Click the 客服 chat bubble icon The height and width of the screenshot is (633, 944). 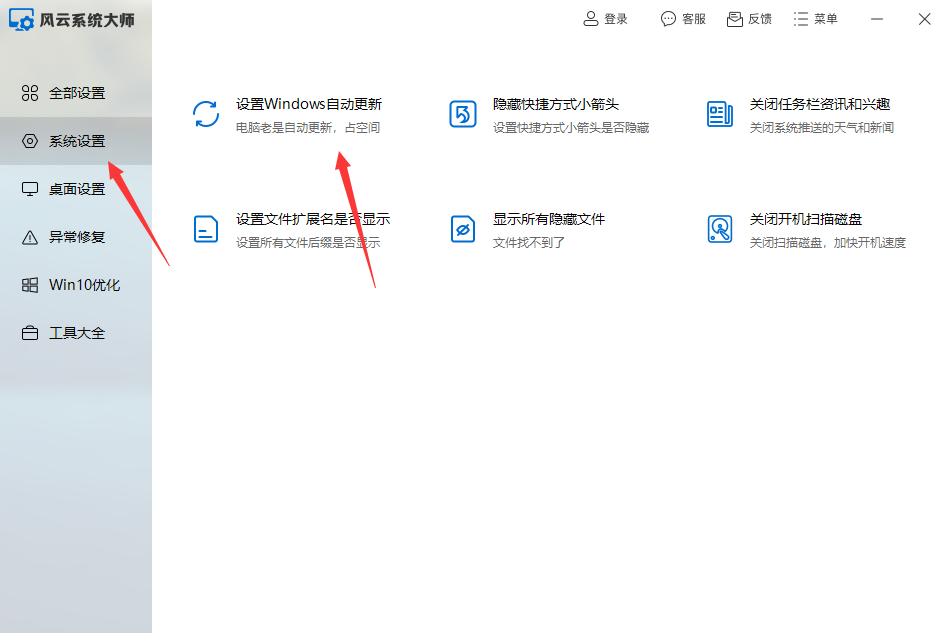(x=668, y=19)
